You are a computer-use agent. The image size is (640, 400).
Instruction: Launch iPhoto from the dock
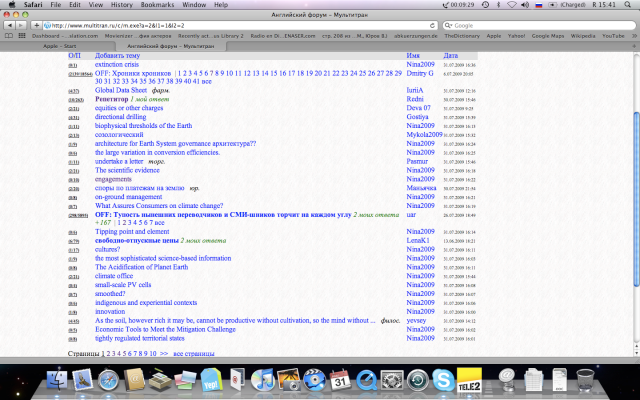tap(289, 380)
